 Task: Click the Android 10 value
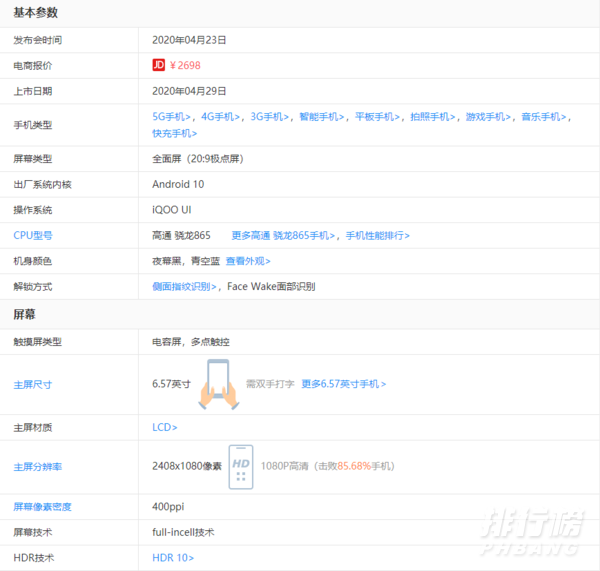click(x=178, y=184)
